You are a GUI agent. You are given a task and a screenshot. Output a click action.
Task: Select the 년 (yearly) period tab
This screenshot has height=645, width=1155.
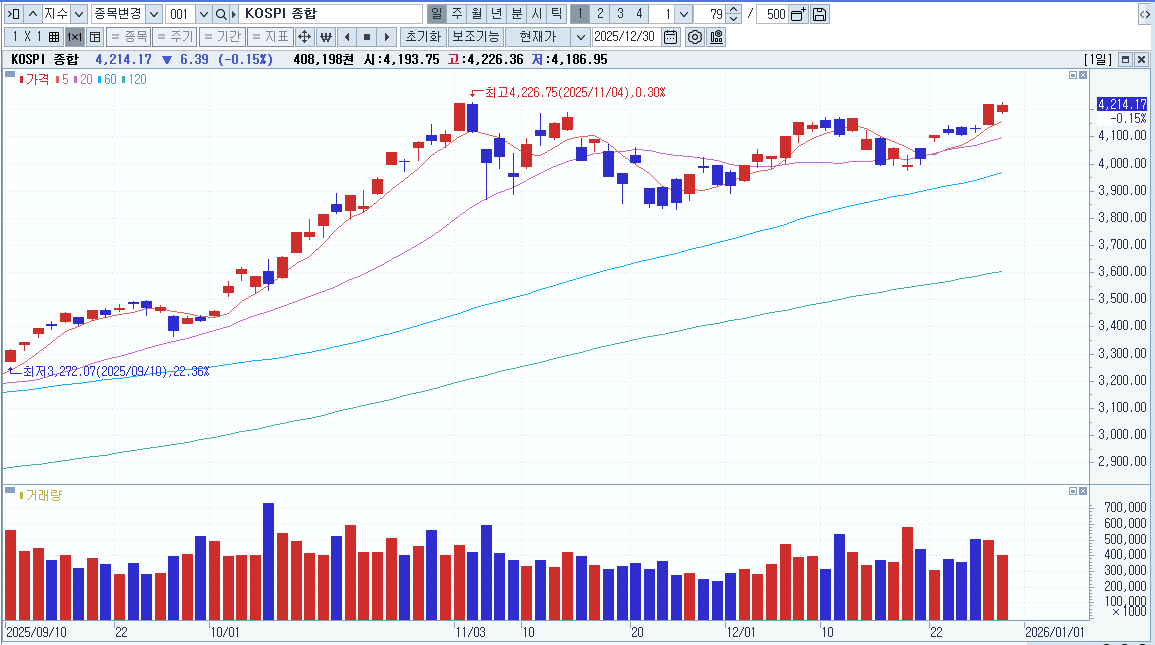point(496,14)
